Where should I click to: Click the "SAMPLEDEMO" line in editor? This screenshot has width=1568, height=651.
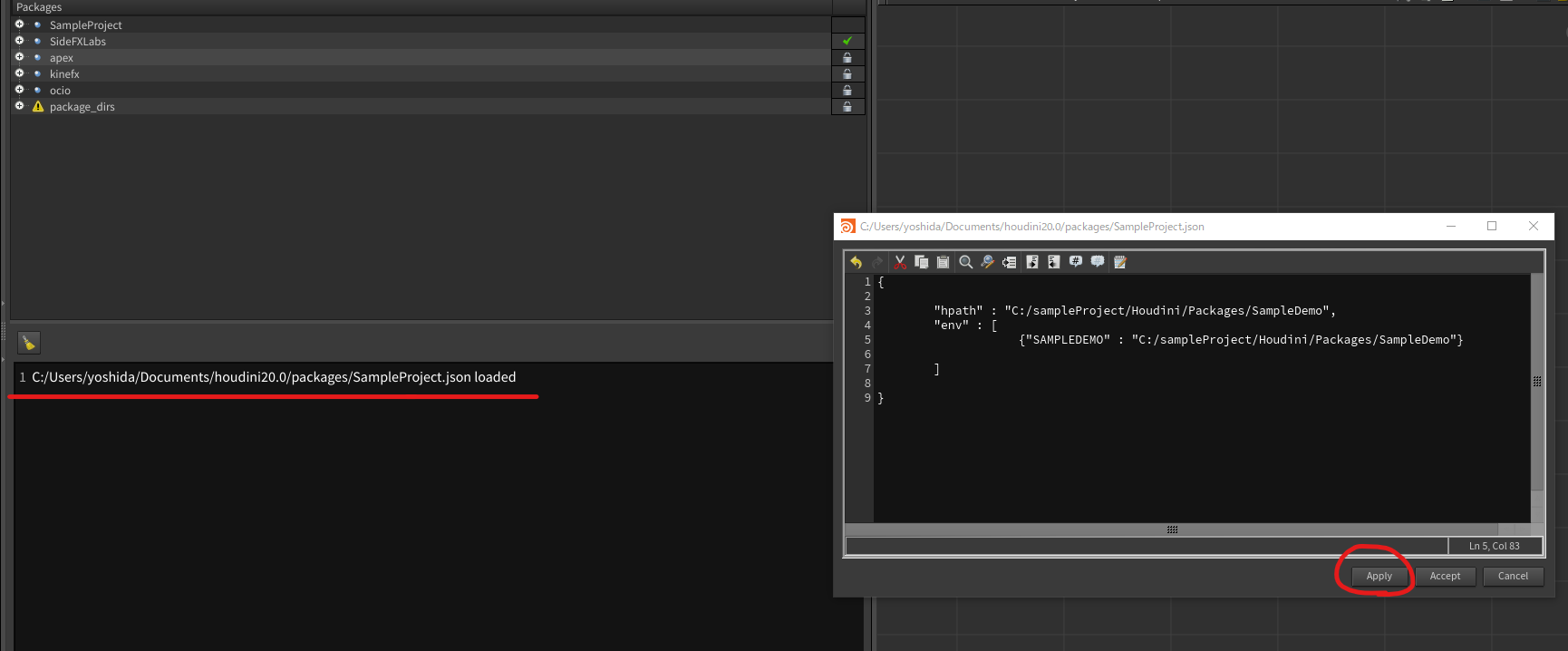1241,340
